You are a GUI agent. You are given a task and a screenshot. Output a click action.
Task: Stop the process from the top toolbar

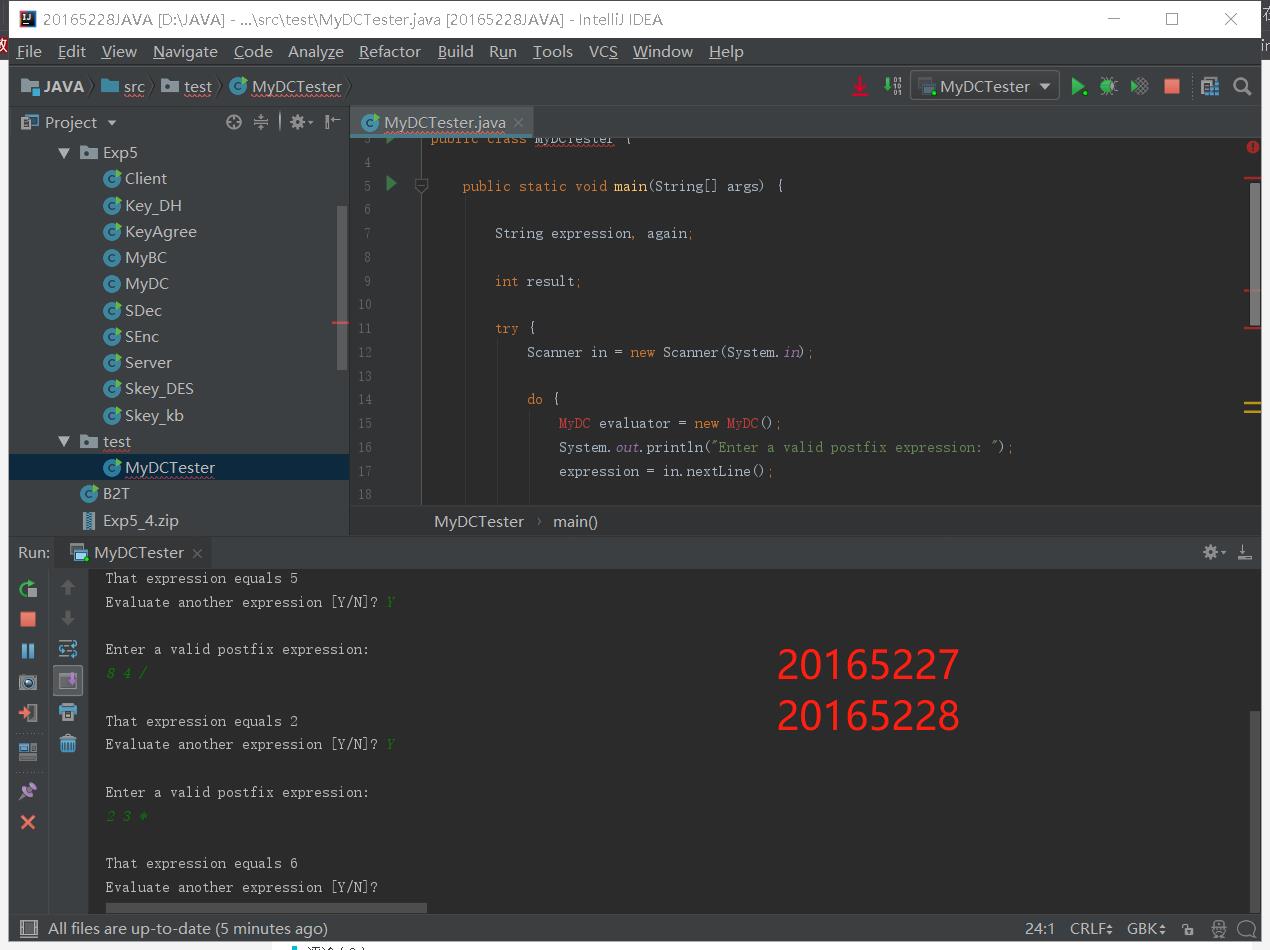[1172, 87]
